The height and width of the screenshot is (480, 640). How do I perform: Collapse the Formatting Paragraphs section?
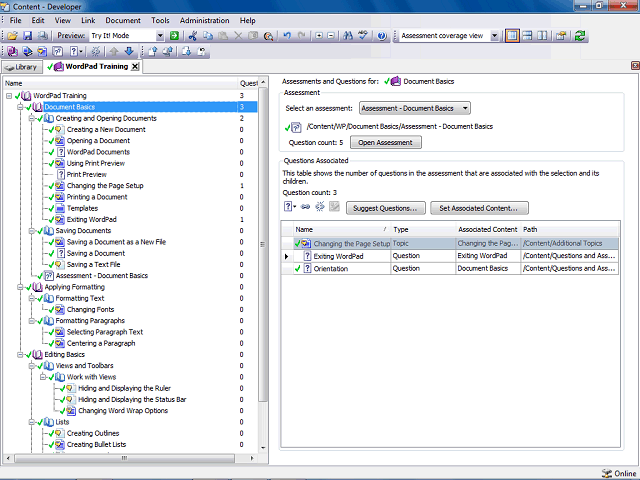click(31, 321)
